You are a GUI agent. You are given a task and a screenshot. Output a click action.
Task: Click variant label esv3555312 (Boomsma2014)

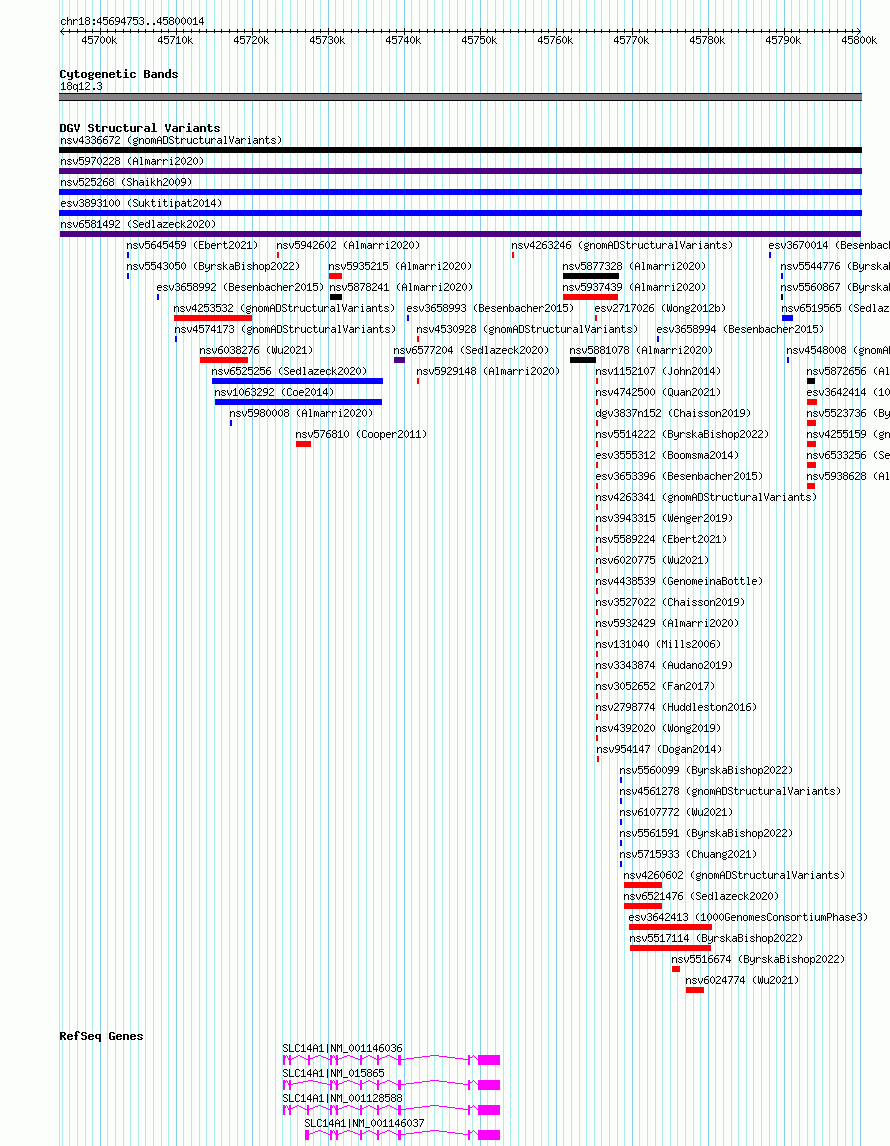pyautogui.click(x=667, y=455)
